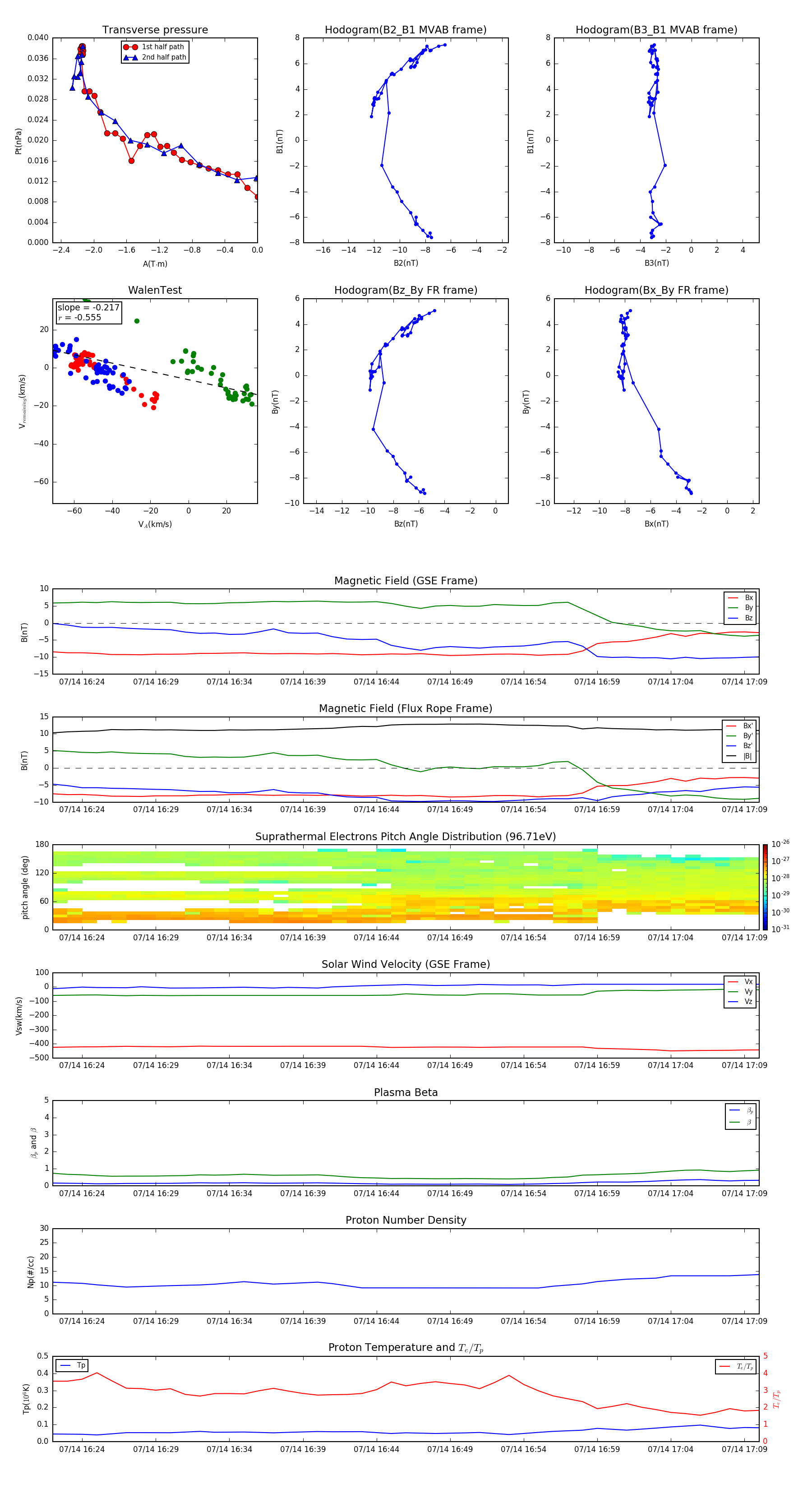Click the Te/Tp legend entry in temperature panel

[736, 1366]
